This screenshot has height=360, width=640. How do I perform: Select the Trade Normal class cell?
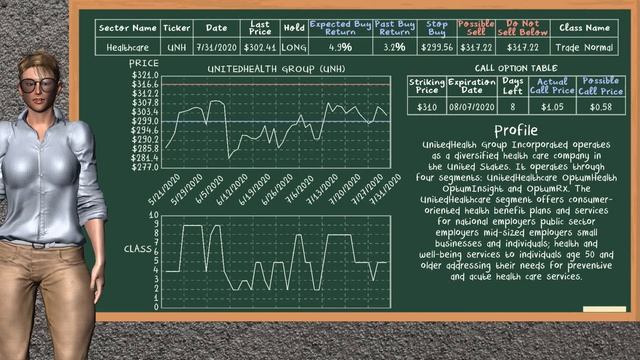584,47
